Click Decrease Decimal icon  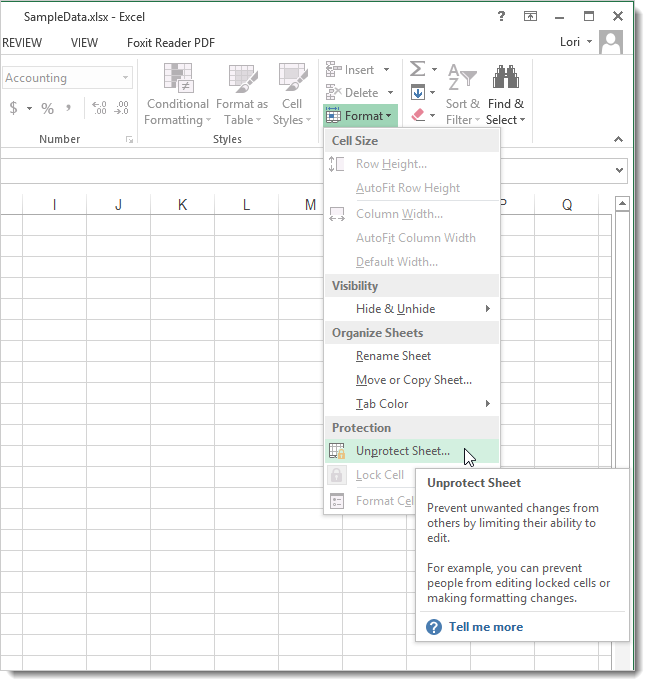click(122, 108)
